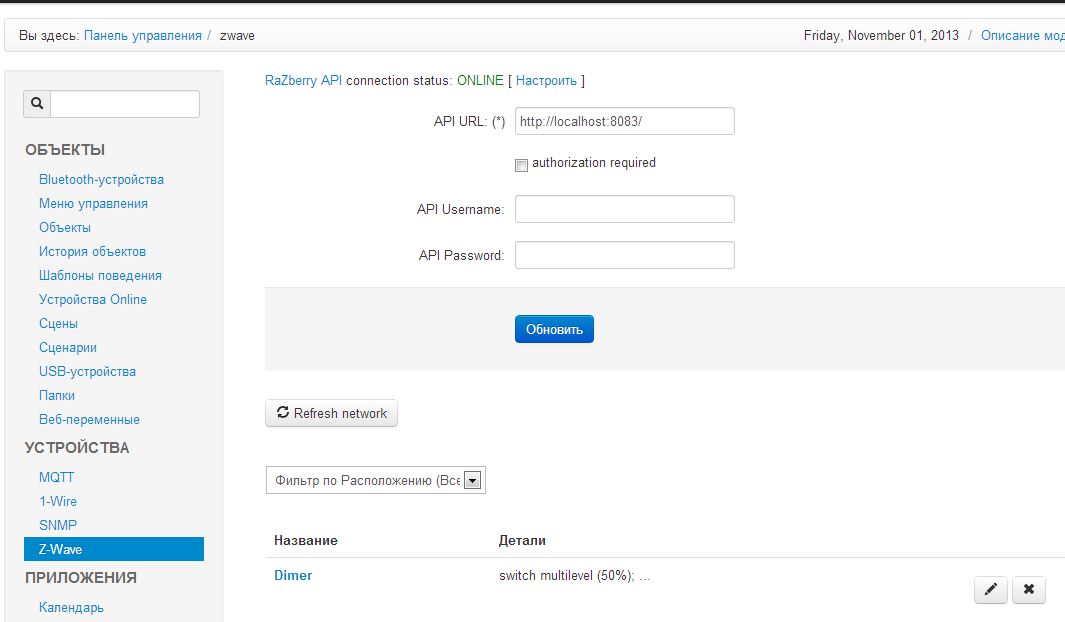Viewport: 1065px width, 622px height.
Task: Select the Календарь application link
Action: (71, 607)
